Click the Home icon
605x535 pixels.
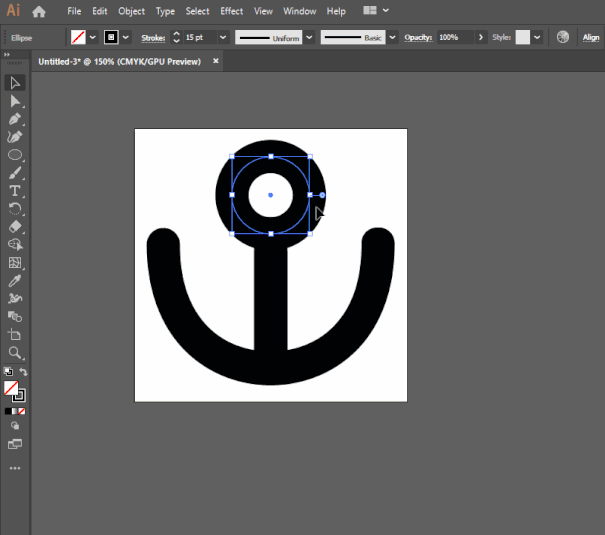point(39,11)
